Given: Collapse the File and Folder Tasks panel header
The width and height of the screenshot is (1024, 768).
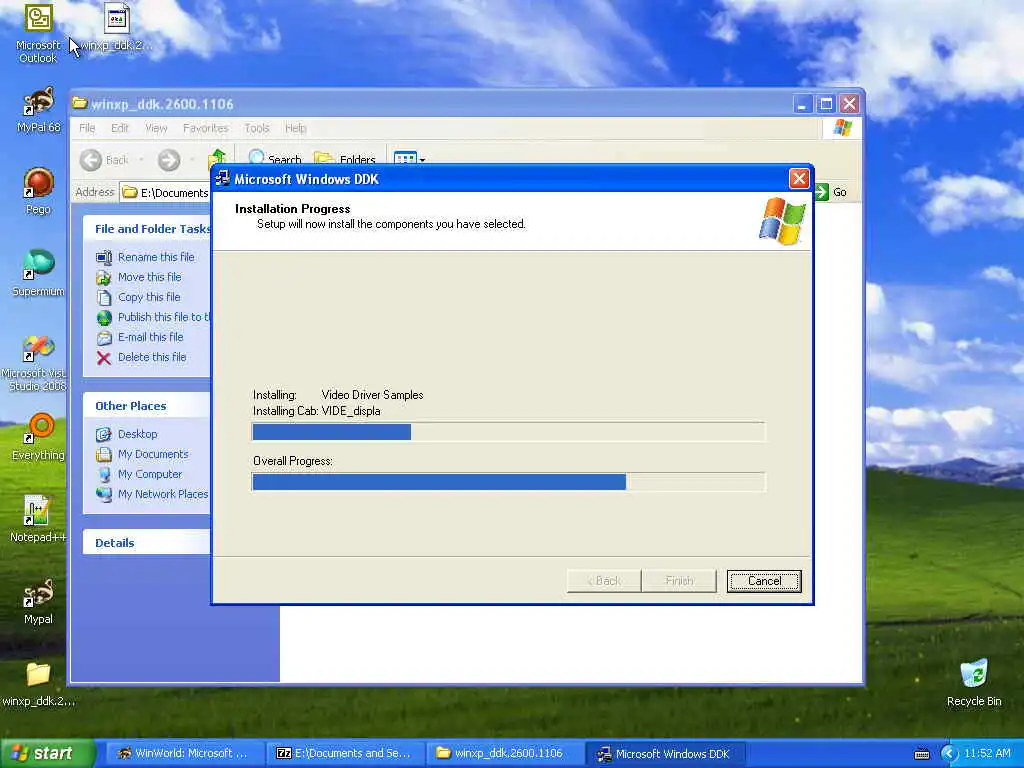Looking at the screenshot, I should [x=147, y=229].
